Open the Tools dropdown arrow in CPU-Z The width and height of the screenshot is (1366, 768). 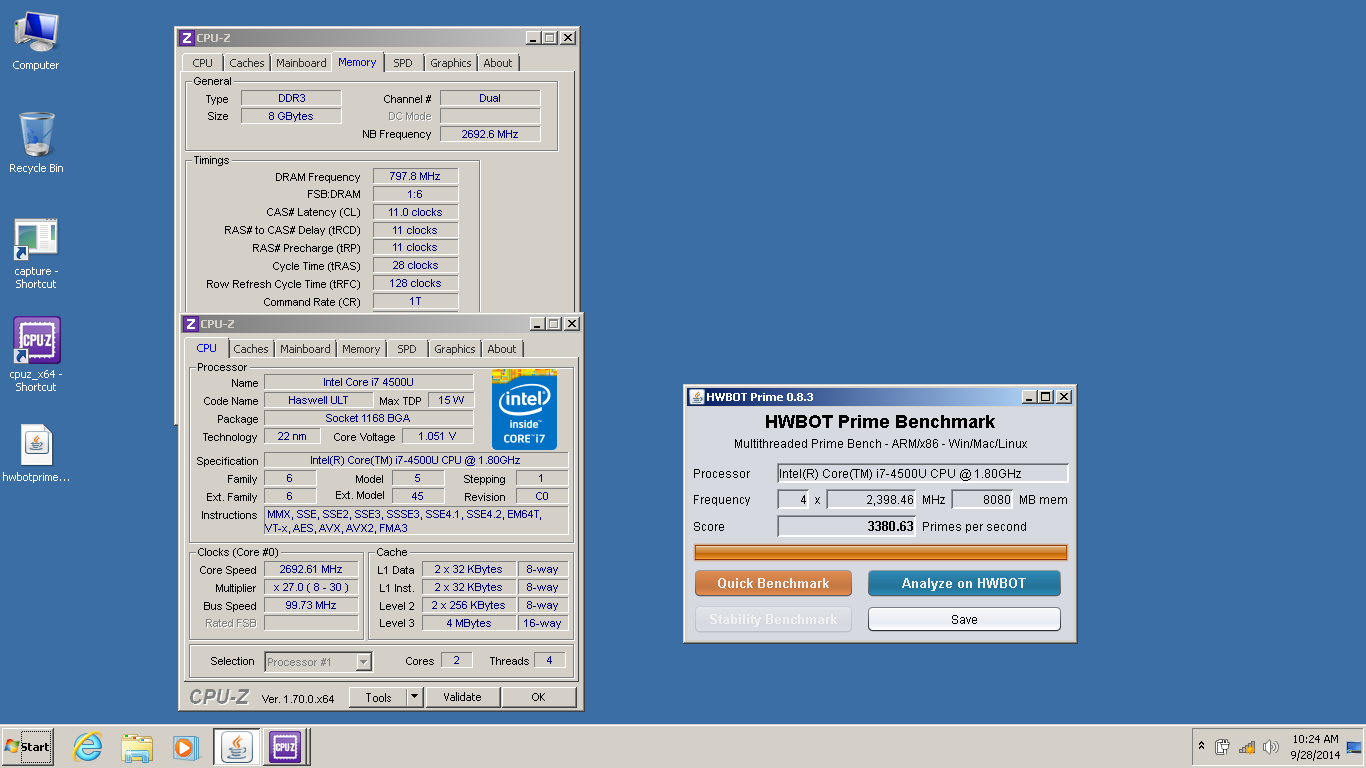(415, 697)
